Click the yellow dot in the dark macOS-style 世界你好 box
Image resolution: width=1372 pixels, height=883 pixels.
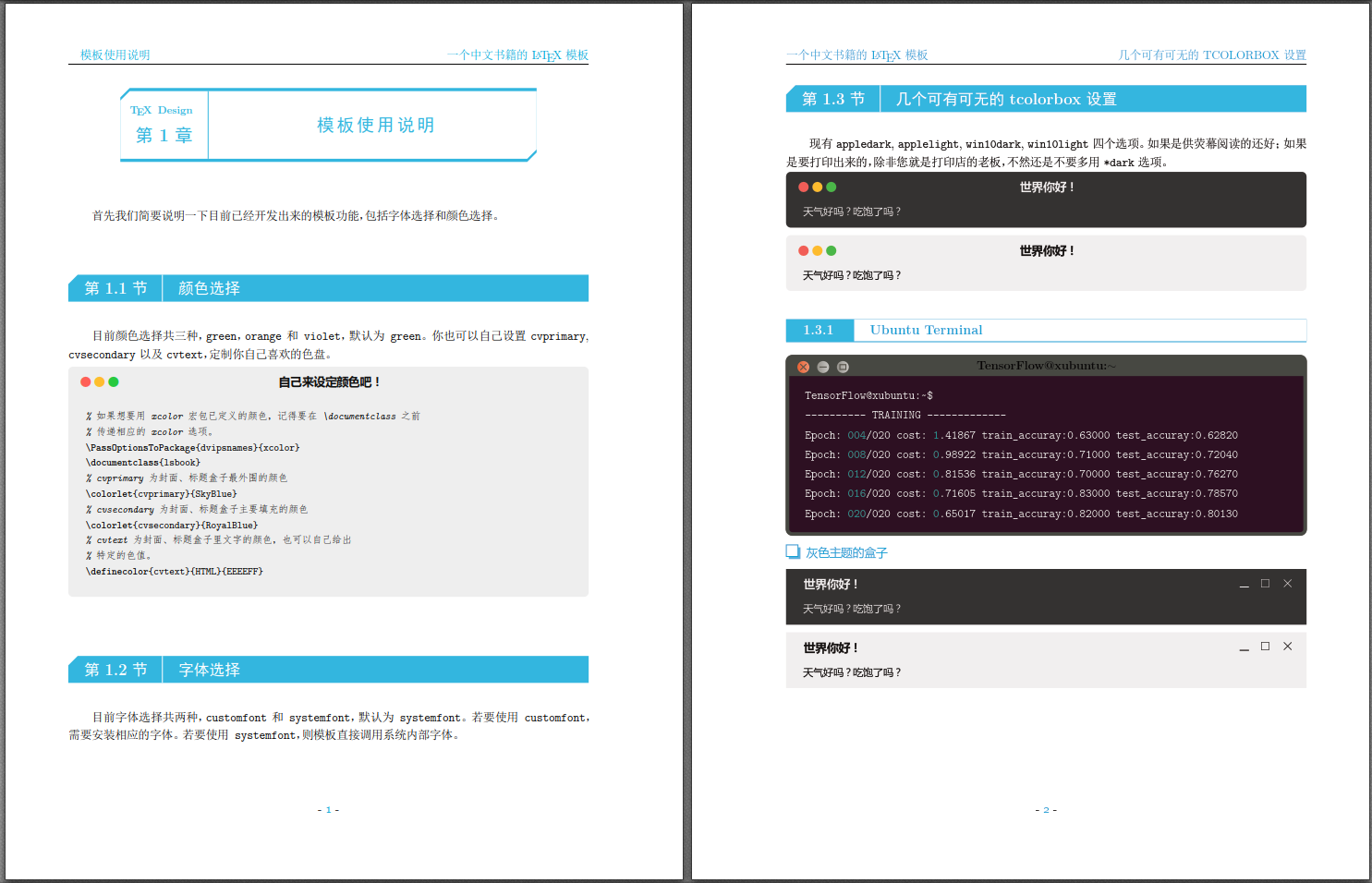tap(818, 187)
